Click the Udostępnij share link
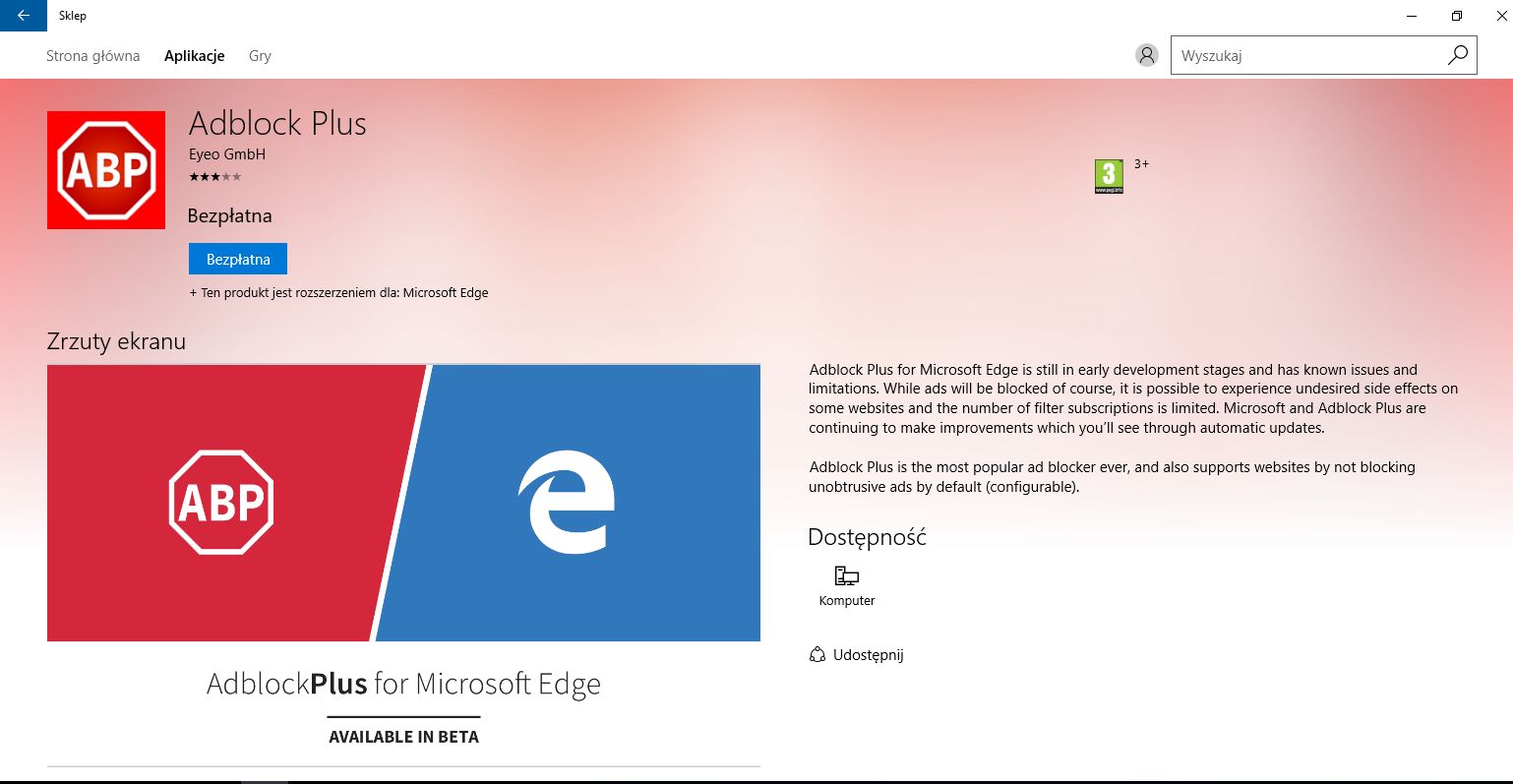1513x784 pixels. [868, 655]
